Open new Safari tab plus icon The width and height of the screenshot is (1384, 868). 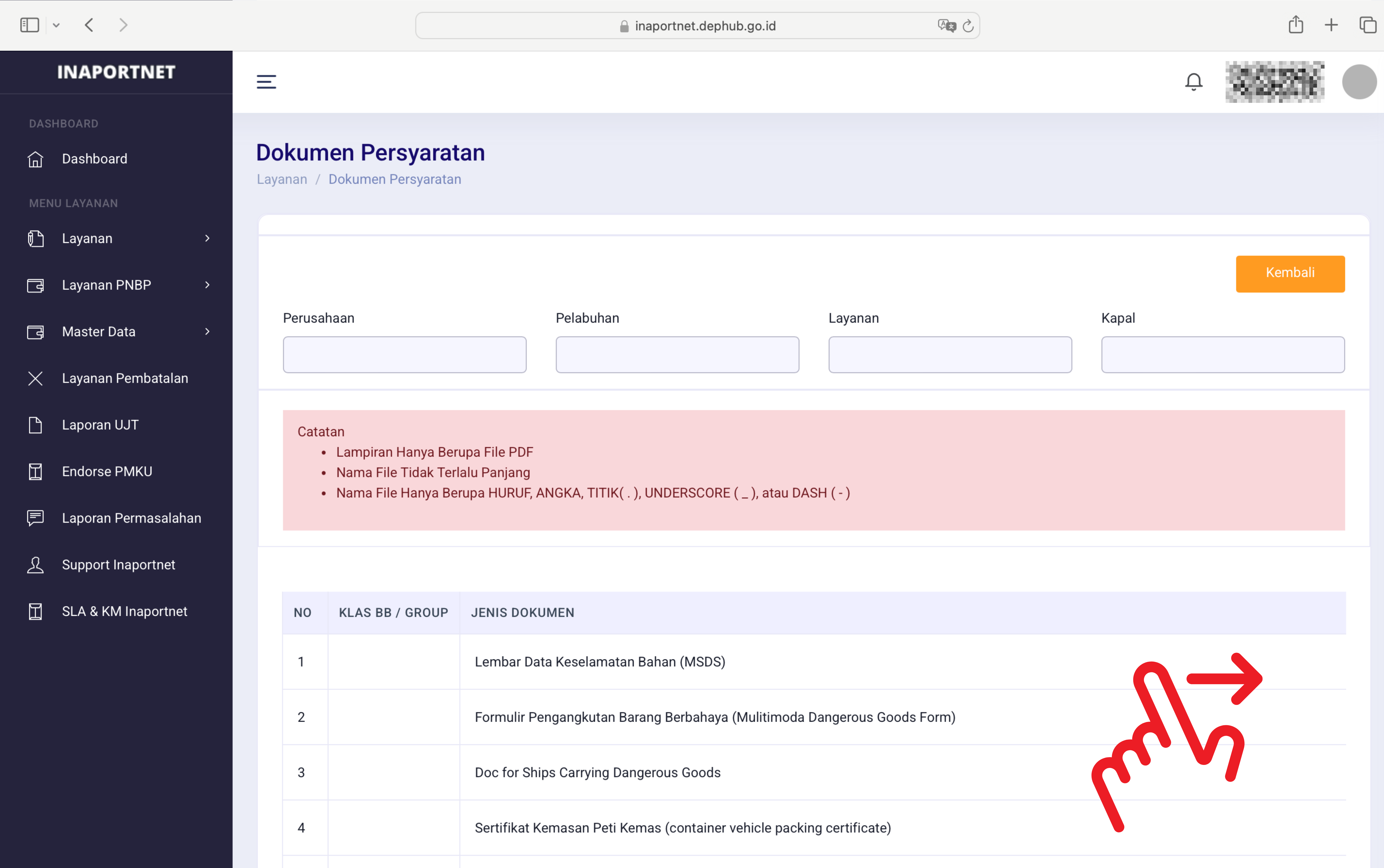pyautogui.click(x=1331, y=25)
